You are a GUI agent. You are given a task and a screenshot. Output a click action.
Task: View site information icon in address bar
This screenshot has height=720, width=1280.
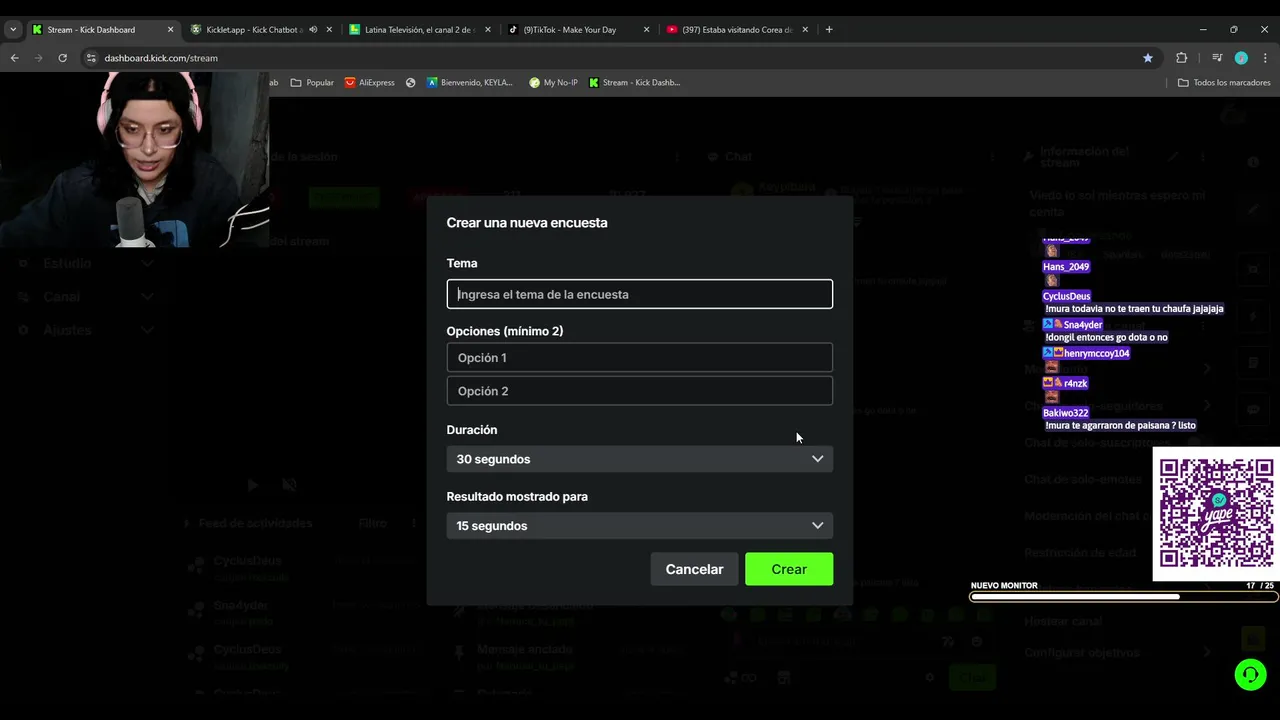[x=90, y=58]
